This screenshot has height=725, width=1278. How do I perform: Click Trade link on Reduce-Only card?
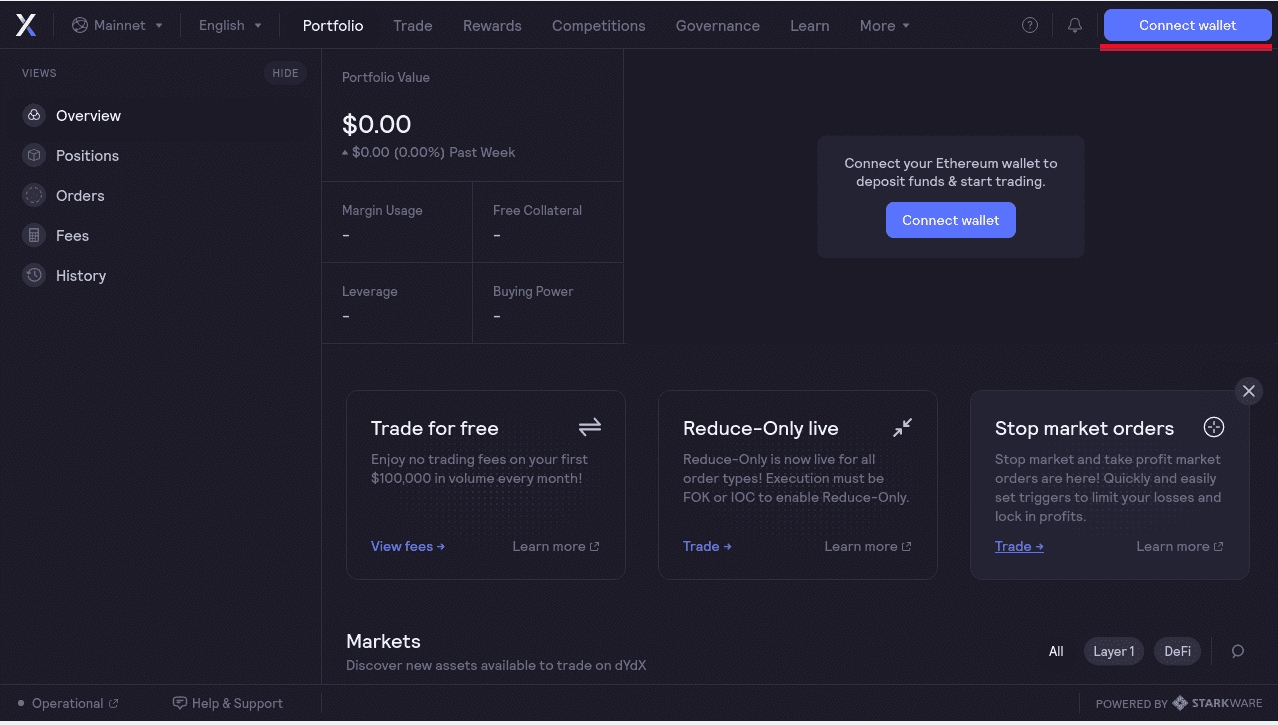tap(707, 546)
